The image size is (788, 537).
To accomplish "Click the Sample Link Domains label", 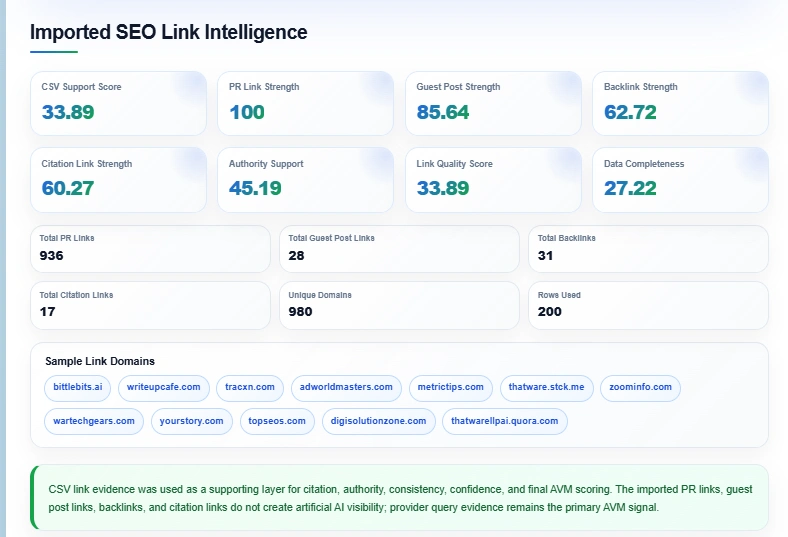I will 100,361.
